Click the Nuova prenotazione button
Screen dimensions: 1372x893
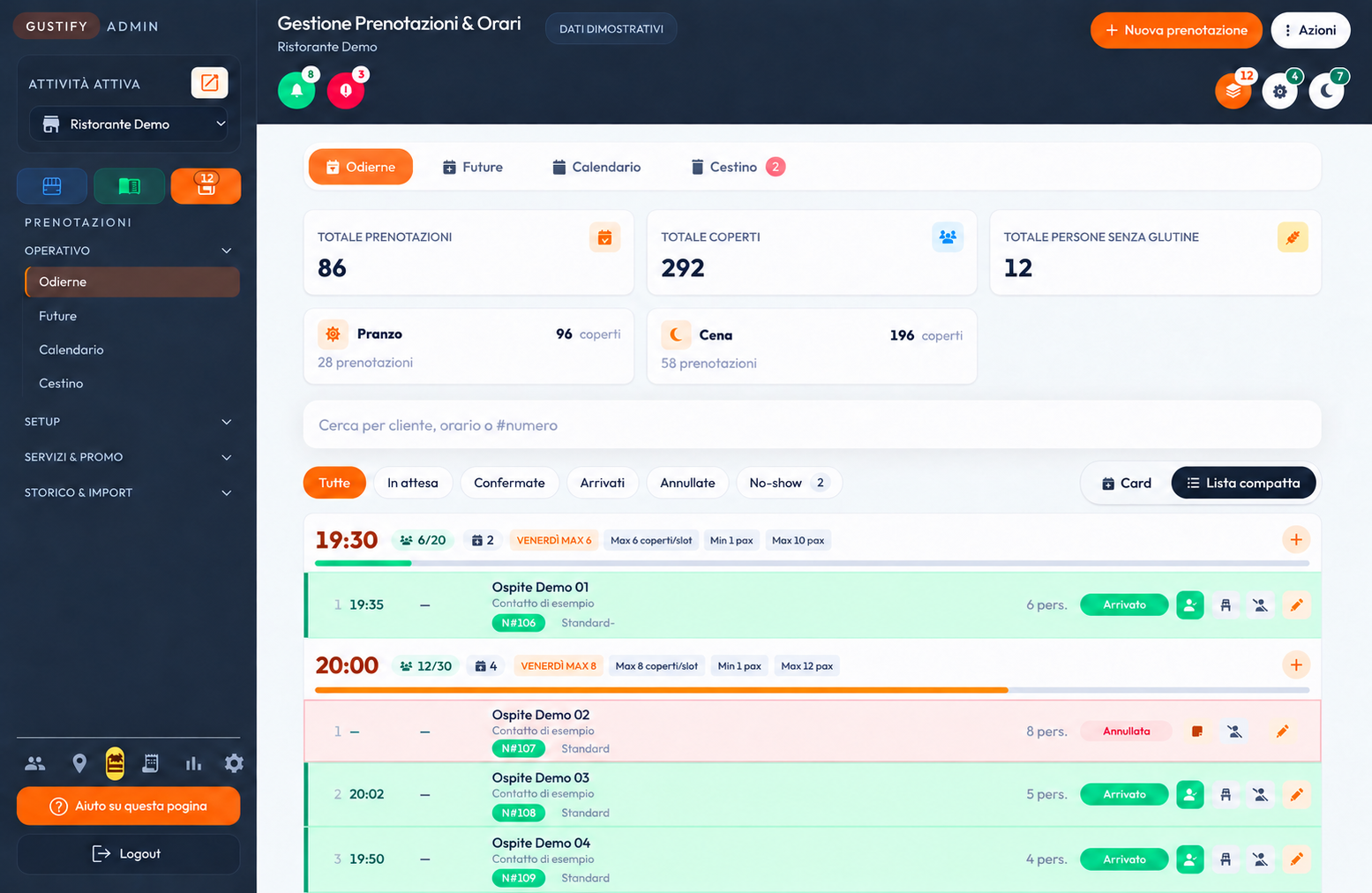tap(1176, 30)
